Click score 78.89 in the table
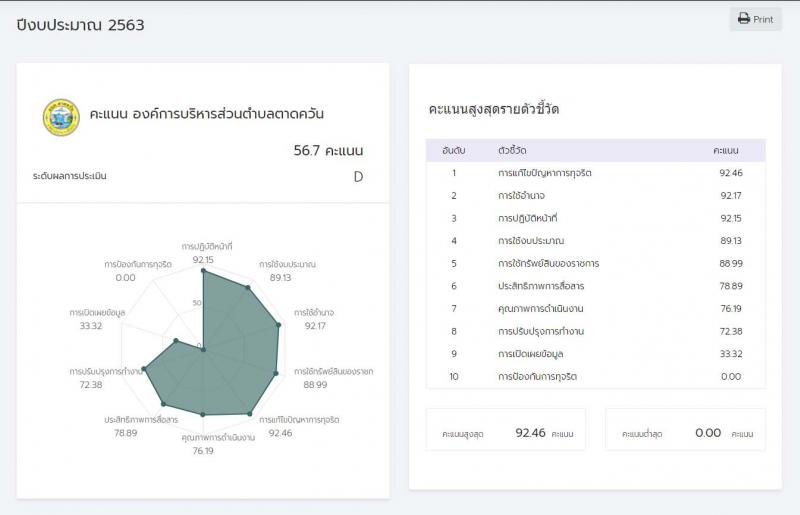The width and height of the screenshot is (800, 515). pyautogui.click(x=731, y=286)
